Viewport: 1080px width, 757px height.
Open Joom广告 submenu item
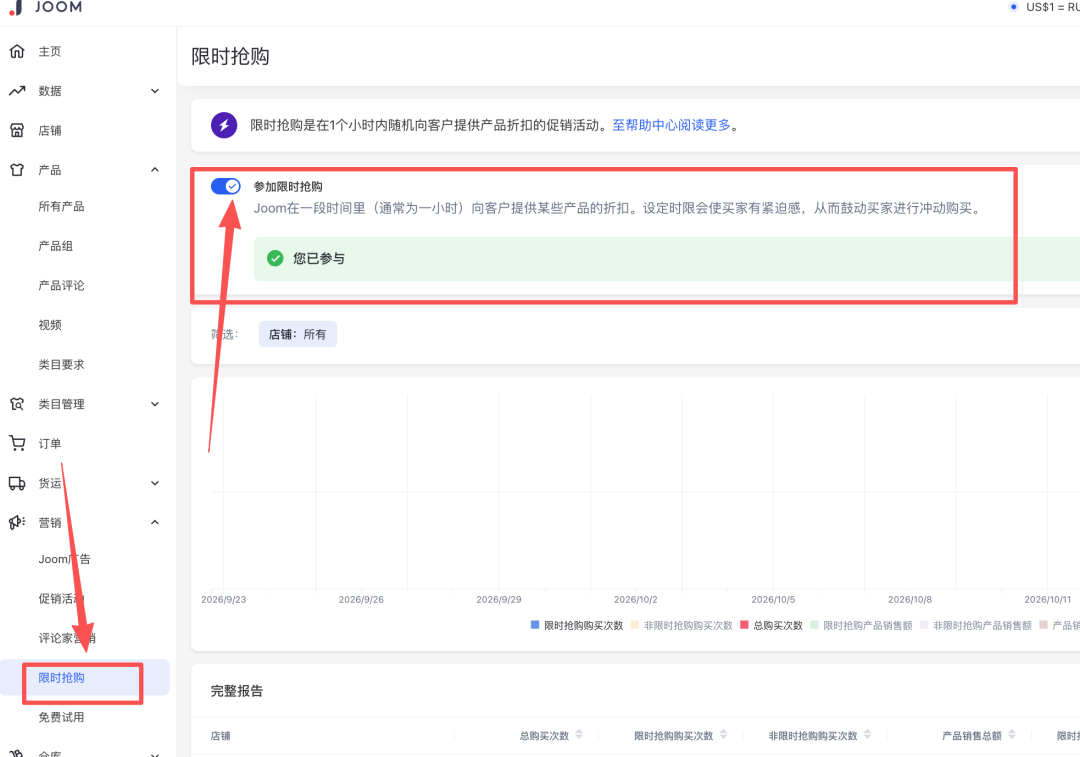coord(64,559)
